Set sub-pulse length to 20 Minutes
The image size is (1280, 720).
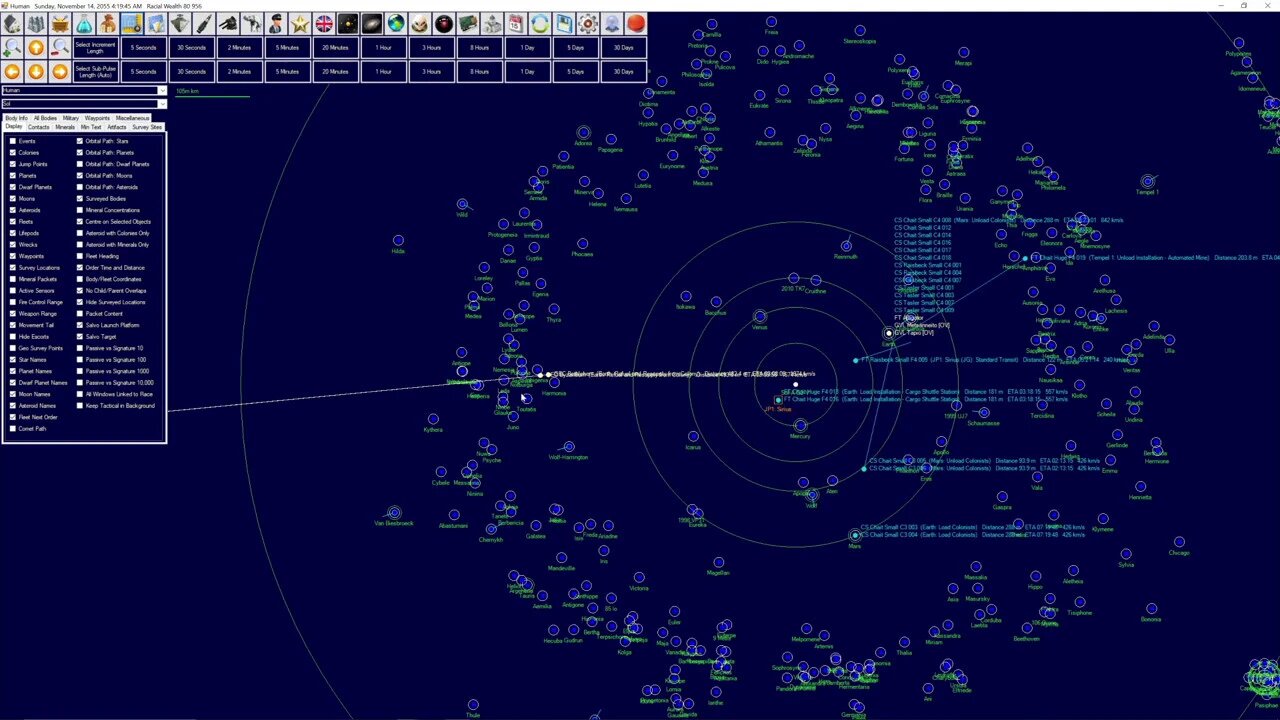(335, 71)
